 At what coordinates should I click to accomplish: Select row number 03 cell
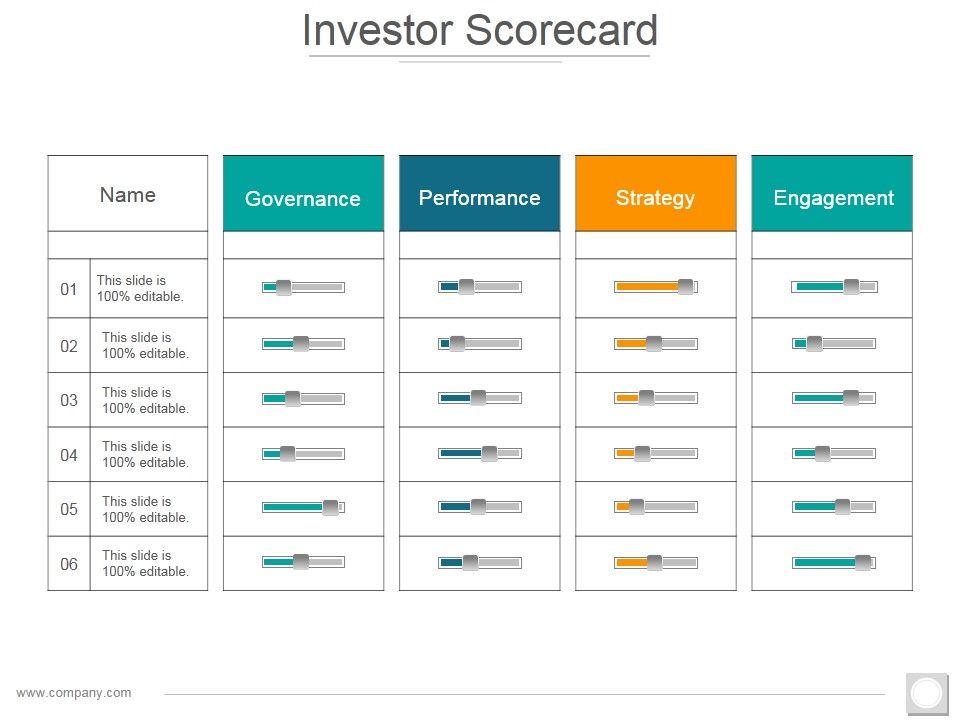click(69, 400)
